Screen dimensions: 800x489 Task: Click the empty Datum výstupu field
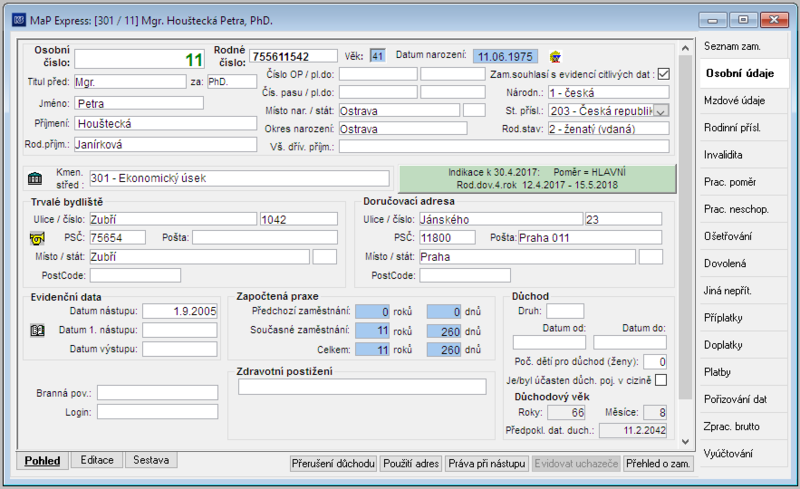pos(180,349)
